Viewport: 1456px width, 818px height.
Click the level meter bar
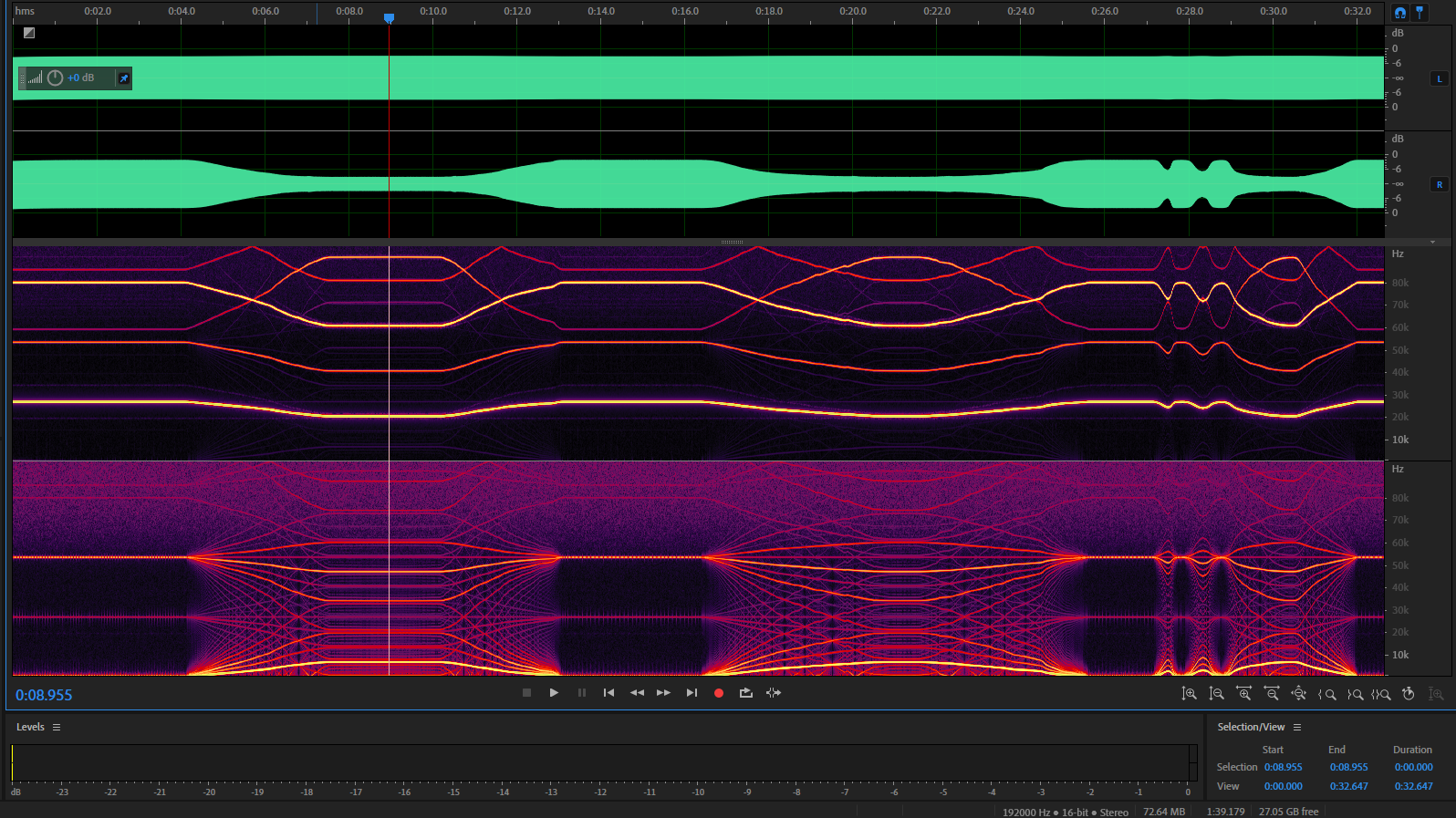coord(604,762)
